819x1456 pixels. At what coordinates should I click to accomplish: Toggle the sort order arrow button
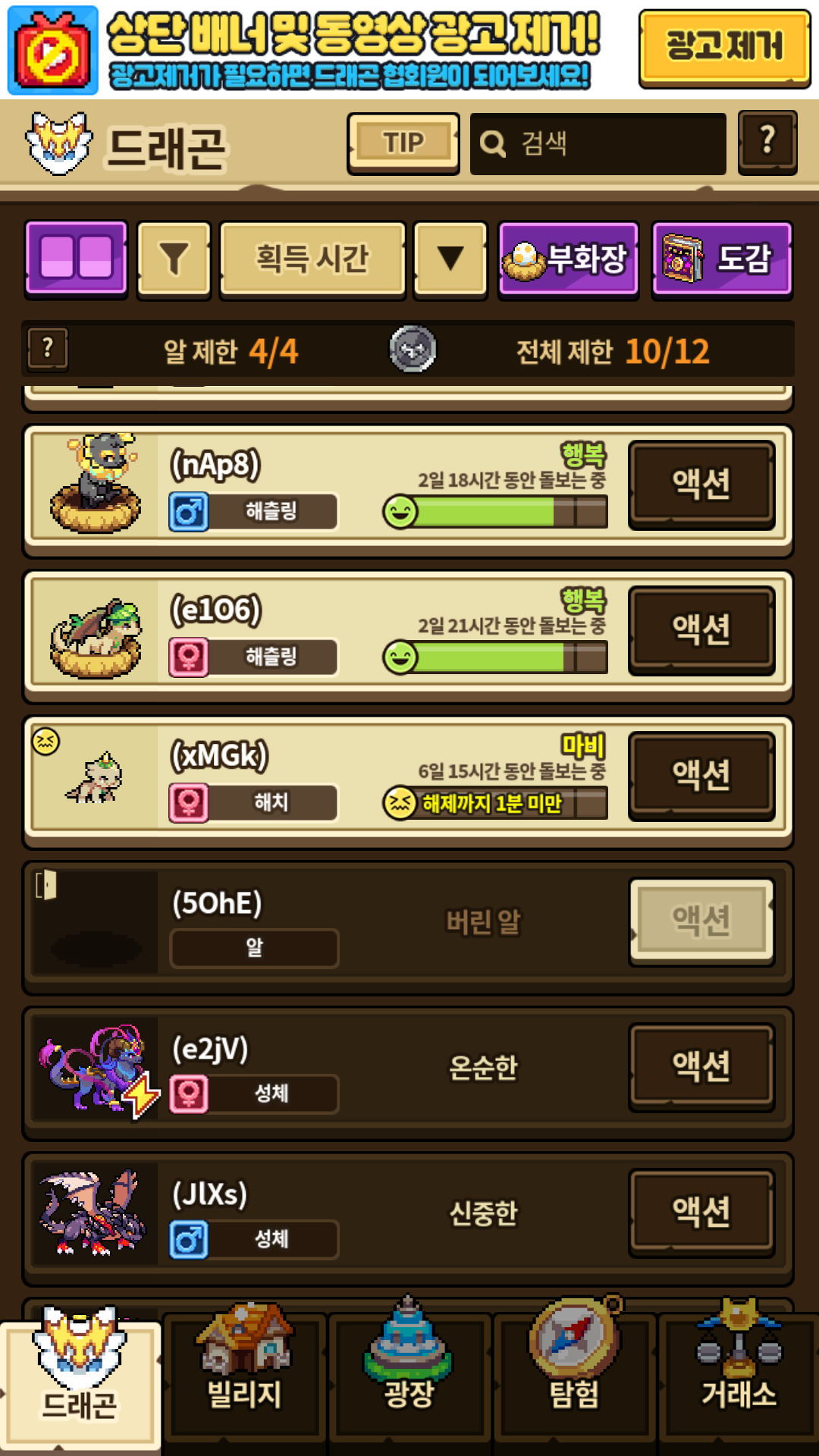(450, 259)
